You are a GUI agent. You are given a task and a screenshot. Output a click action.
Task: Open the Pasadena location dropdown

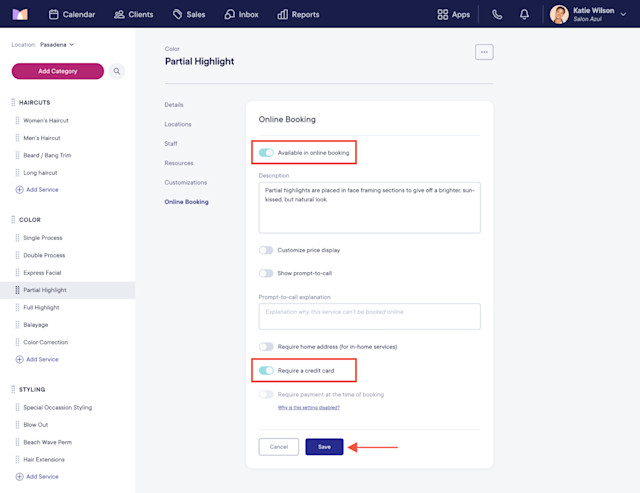pyautogui.click(x=57, y=44)
